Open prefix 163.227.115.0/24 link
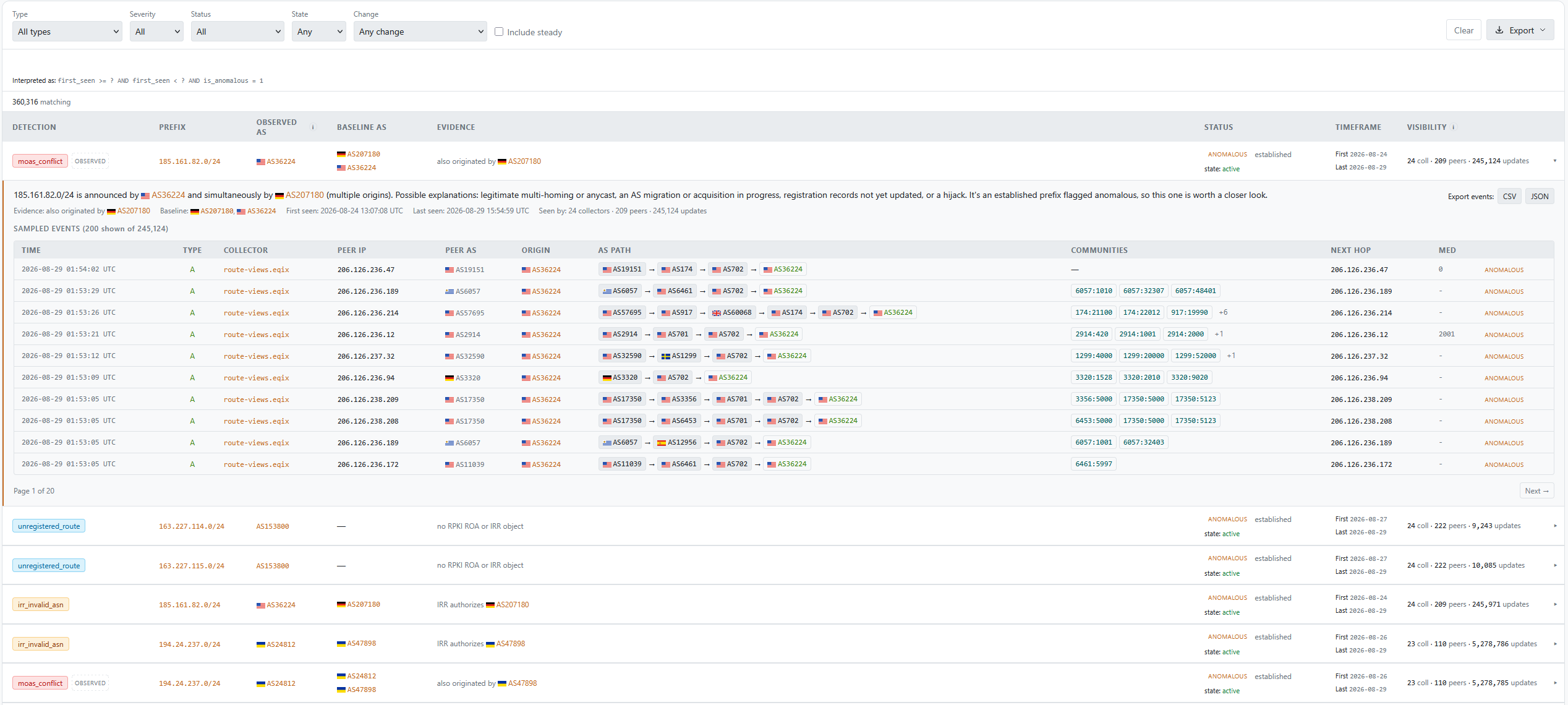The height and width of the screenshot is (705, 1568). point(191,566)
